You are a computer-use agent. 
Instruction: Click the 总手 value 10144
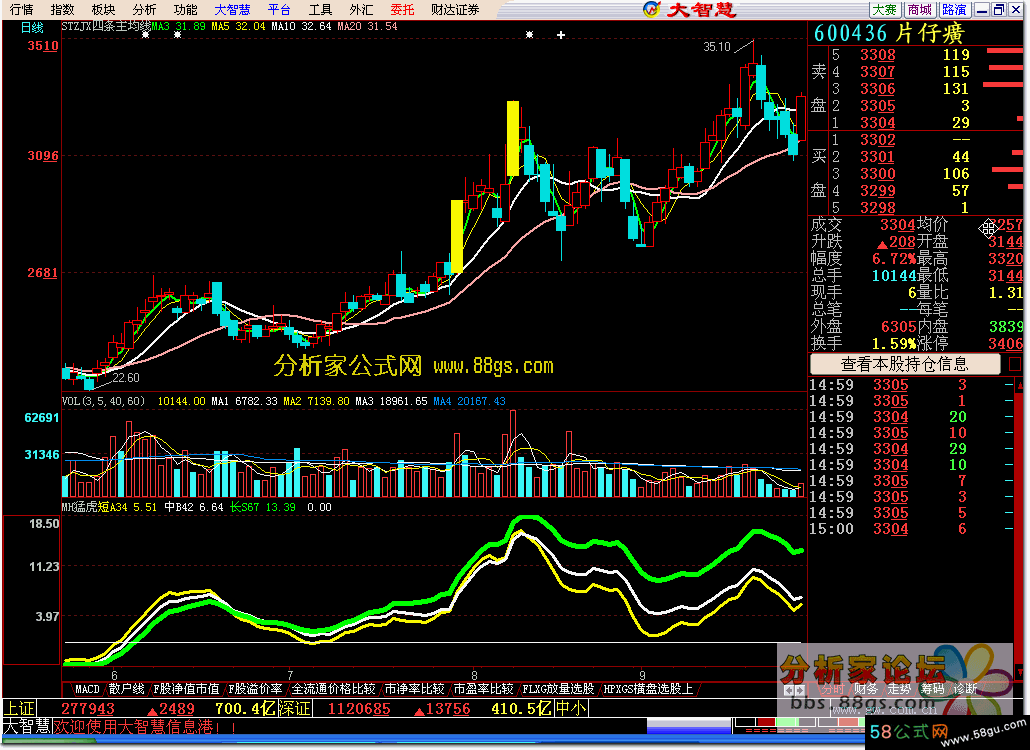(x=894, y=275)
